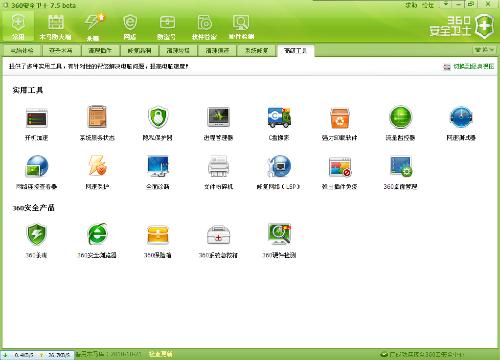This screenshot has height=360, width=500.
Task: Click the green link beside the top-right list icon
Action: point(474,66)
